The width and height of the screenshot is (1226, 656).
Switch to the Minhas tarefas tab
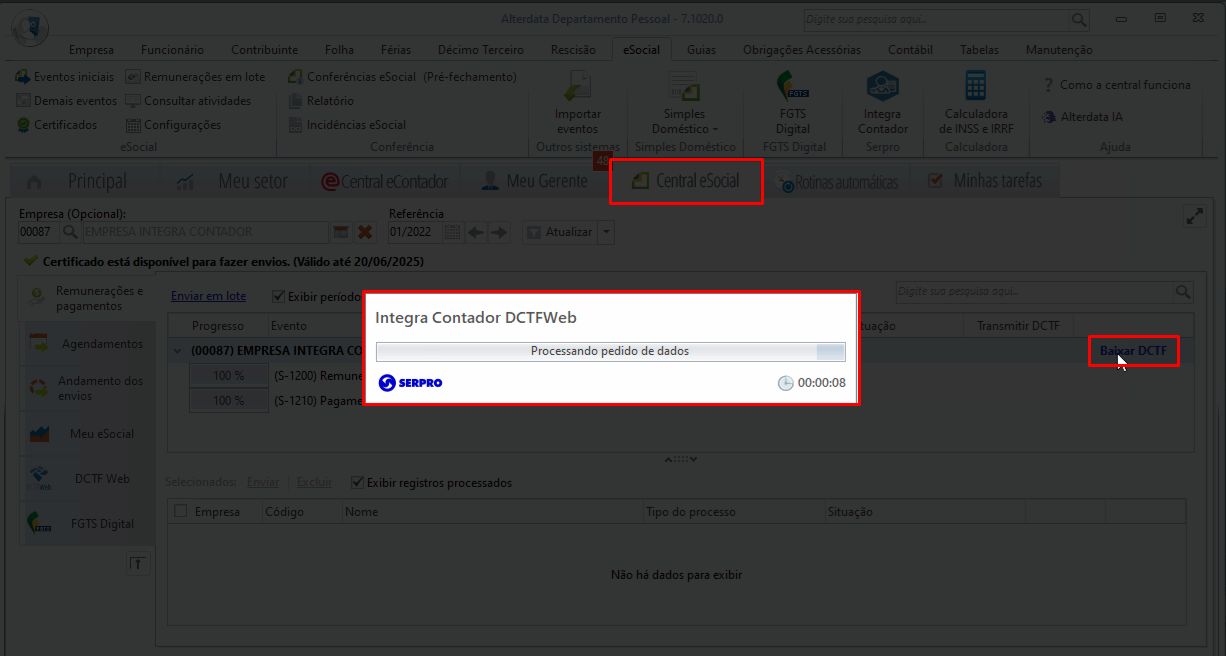[985, 181]
